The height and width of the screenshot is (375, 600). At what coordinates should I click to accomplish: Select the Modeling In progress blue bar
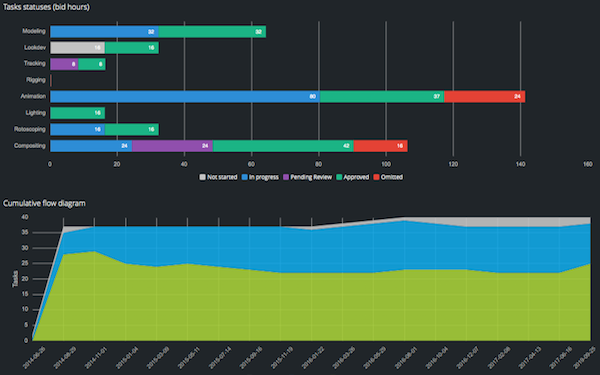pyautogui.click(x=104, y=32)
